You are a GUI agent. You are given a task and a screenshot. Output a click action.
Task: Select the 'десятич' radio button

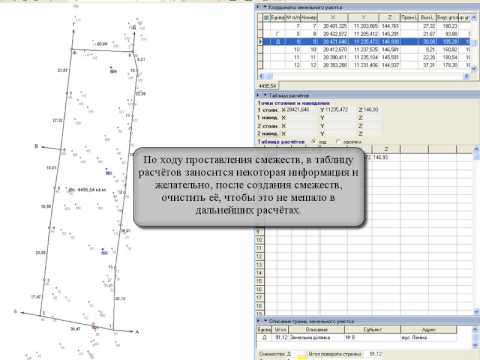point(338,142)
